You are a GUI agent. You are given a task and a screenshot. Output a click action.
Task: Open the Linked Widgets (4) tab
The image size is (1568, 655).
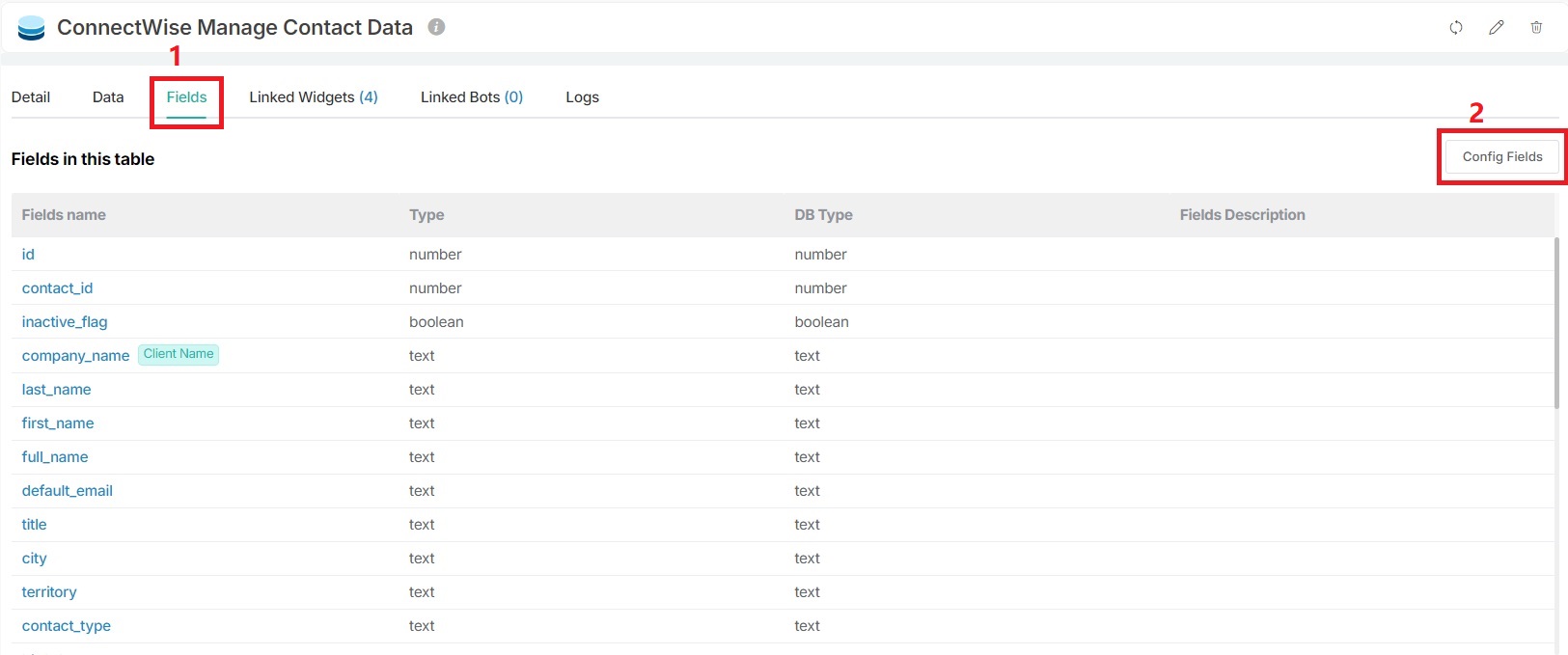click(314, 97)
